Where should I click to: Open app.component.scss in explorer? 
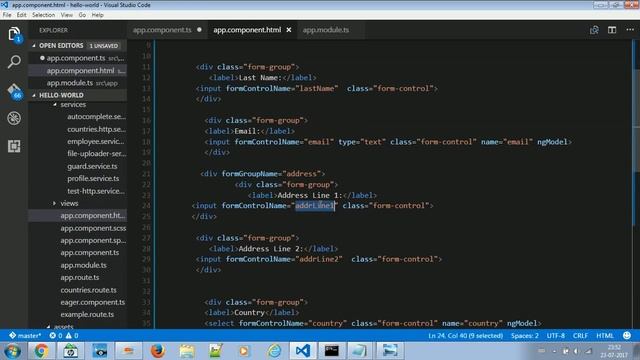pos(93,228)
